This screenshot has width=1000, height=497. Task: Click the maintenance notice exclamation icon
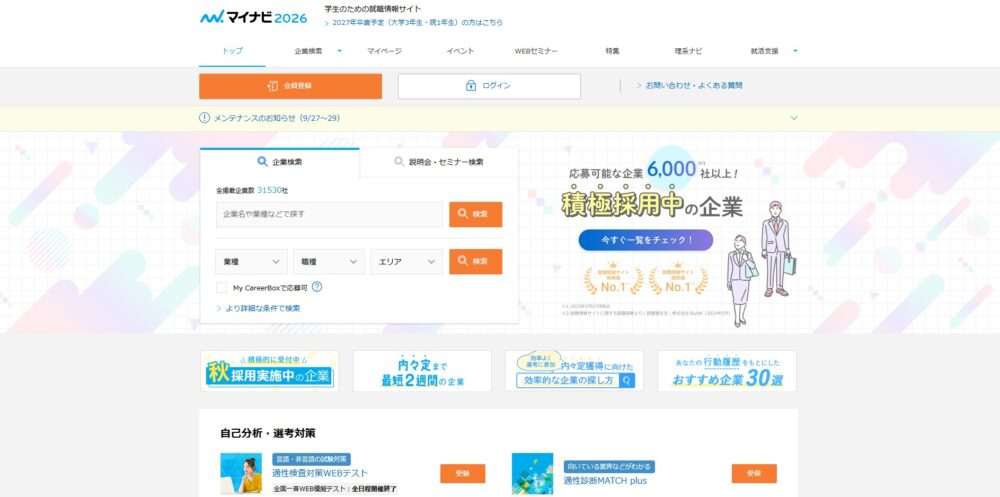[204, 118]
